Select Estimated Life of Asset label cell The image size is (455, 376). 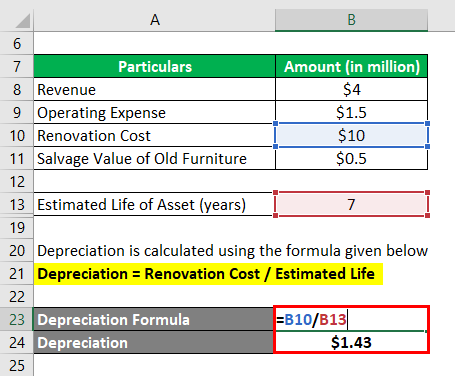[x=155, y=204]
